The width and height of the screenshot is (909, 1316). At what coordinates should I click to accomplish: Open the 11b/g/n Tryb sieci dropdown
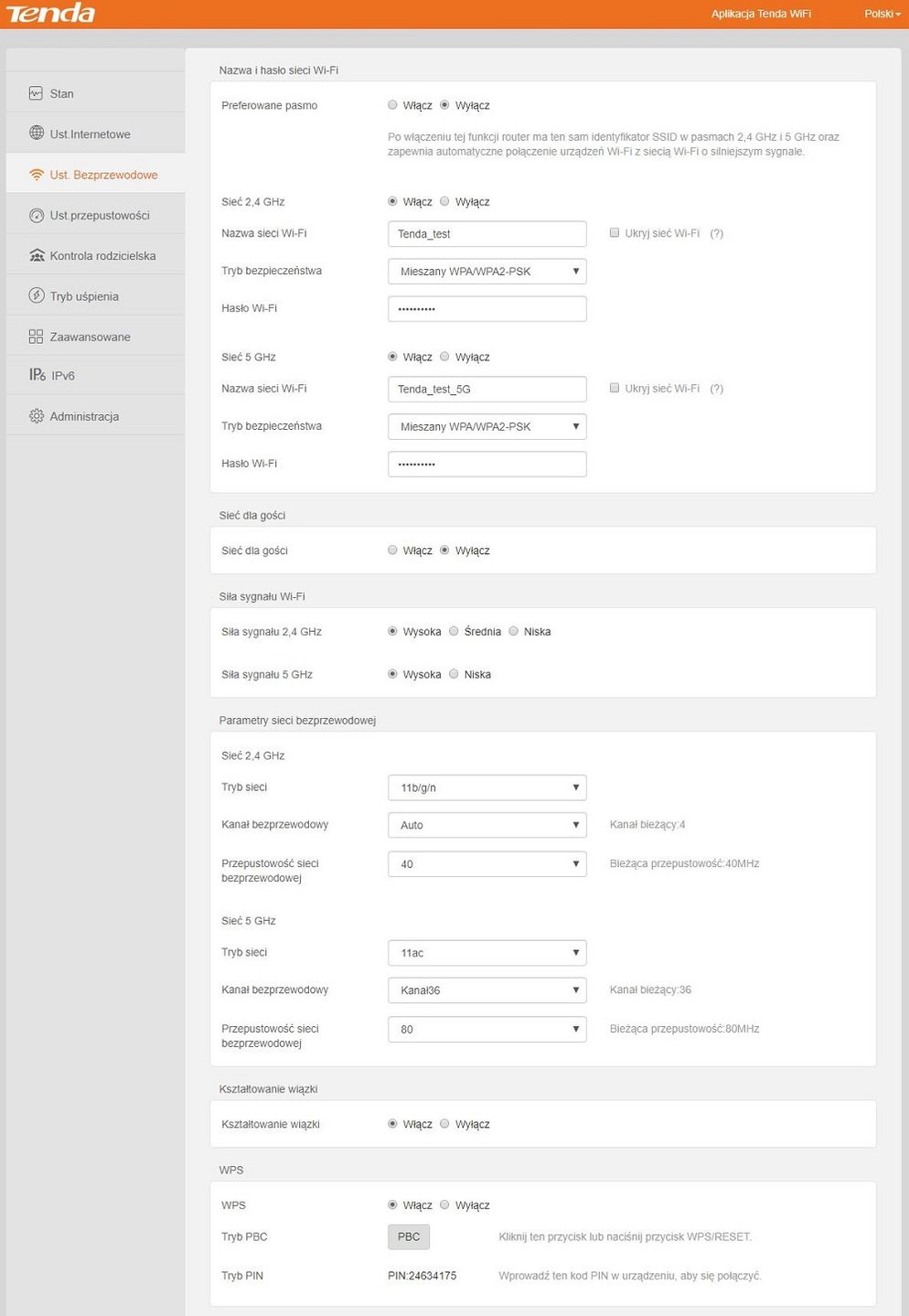coord(487,787)
